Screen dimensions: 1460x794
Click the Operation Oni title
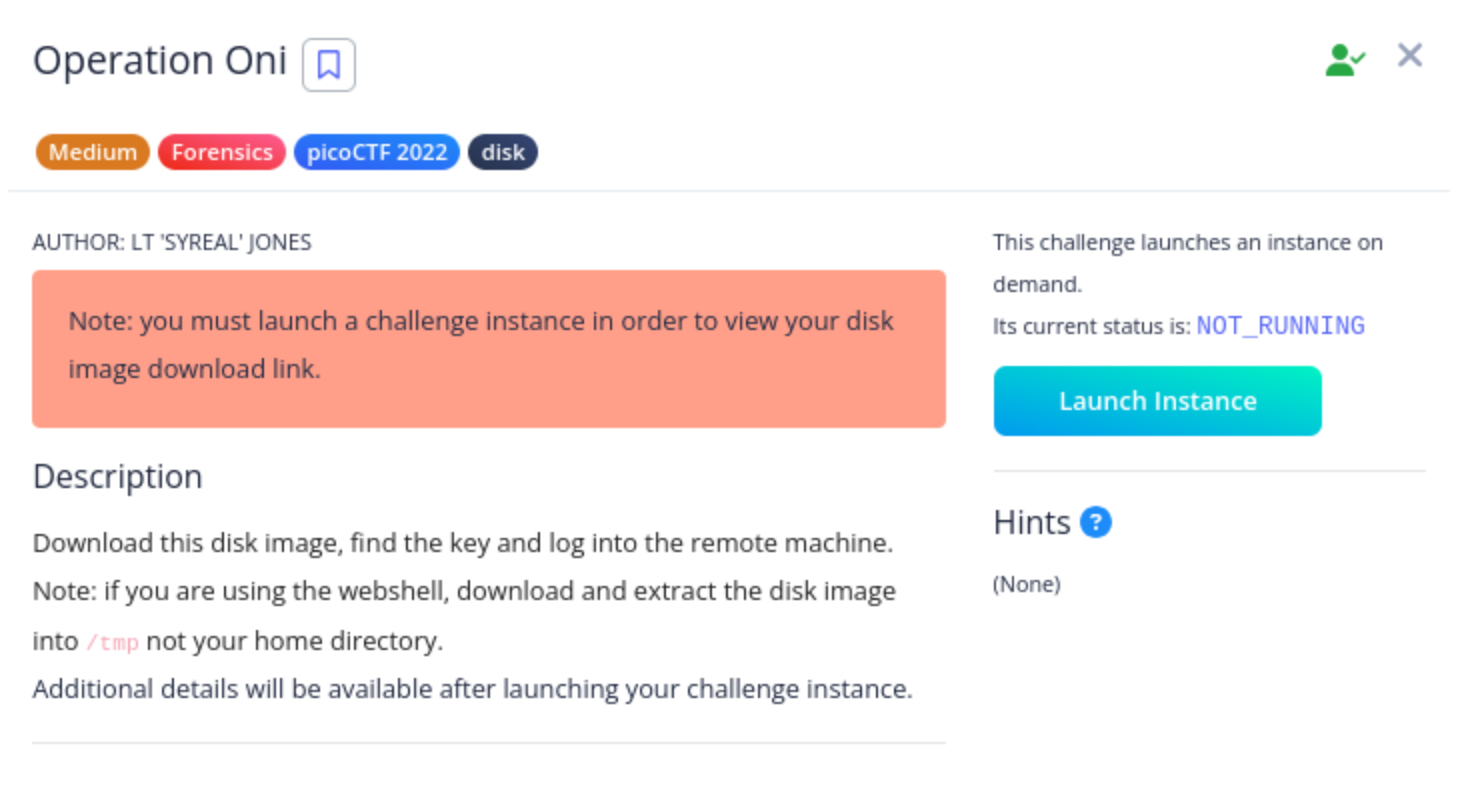[160, 61]
